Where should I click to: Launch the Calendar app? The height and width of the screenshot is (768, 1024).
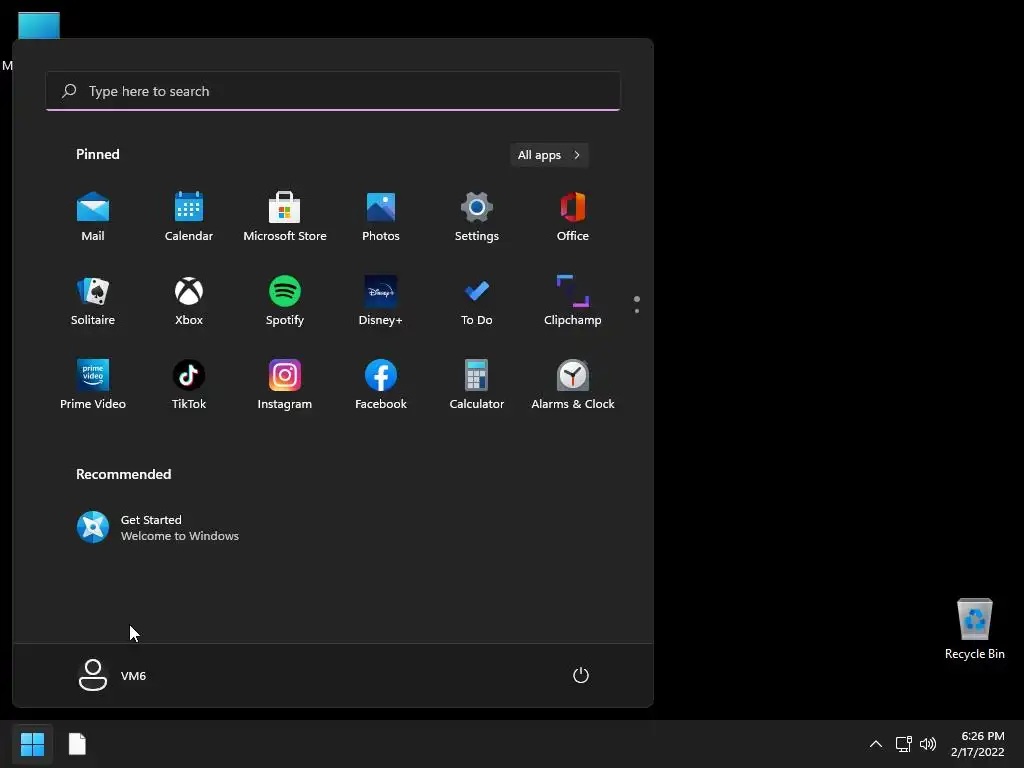pos(189,217)
